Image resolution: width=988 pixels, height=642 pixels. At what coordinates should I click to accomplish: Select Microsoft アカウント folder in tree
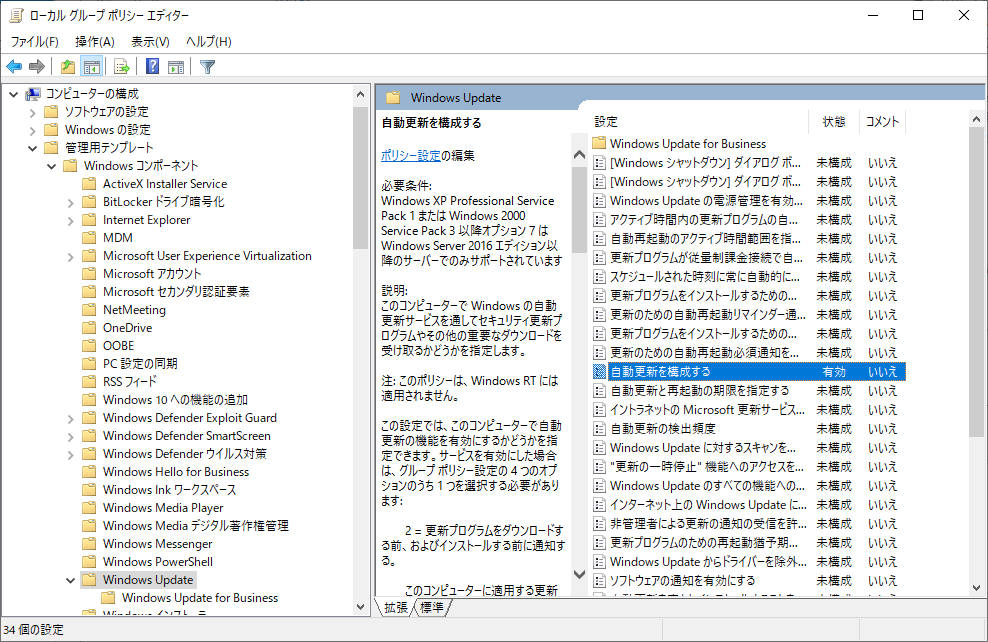pyautogui.click(x=152, y=273)
